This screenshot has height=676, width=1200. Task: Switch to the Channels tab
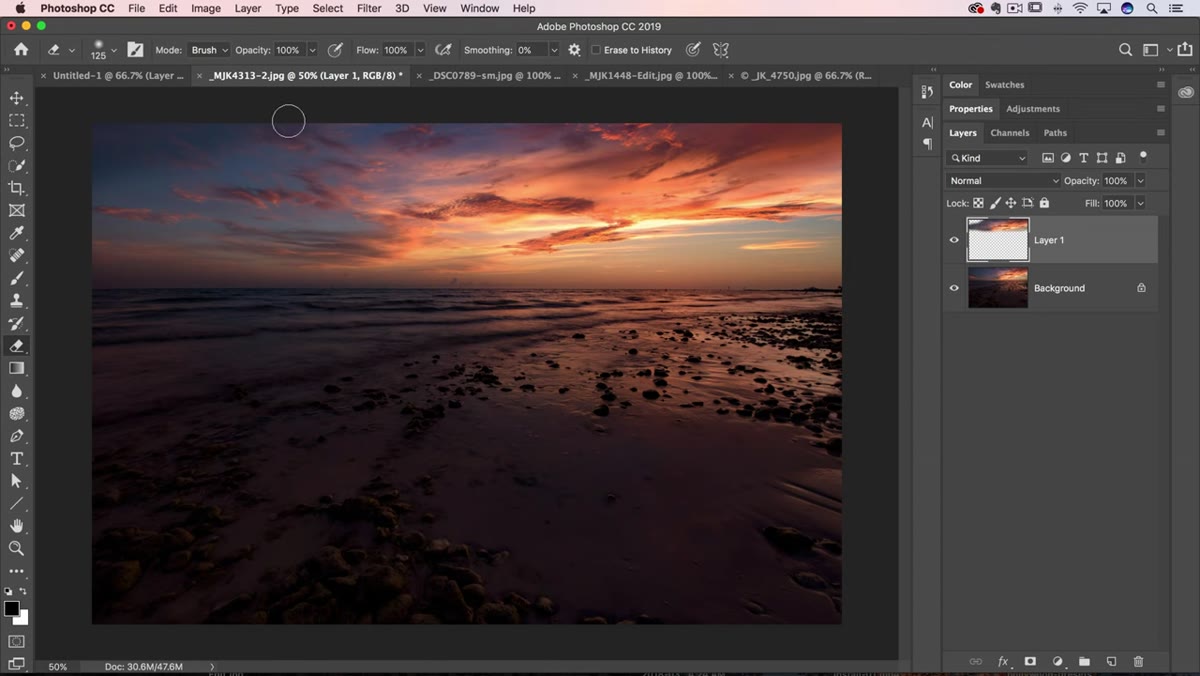point(1009,133)
